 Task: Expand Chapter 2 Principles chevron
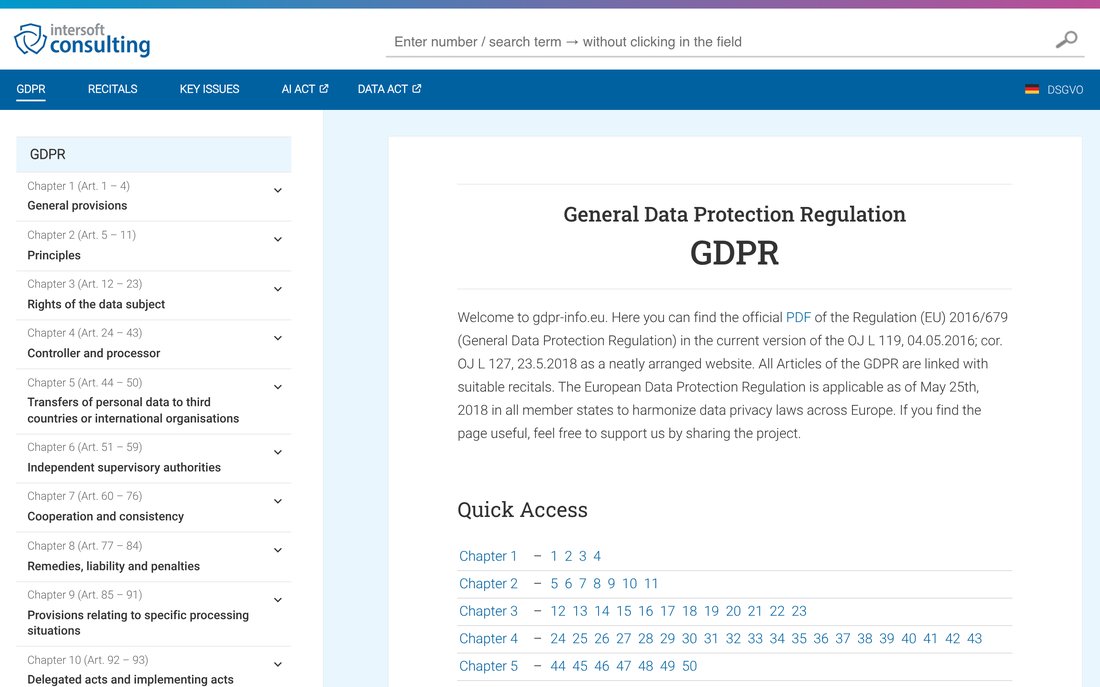(x=278, y=239)
